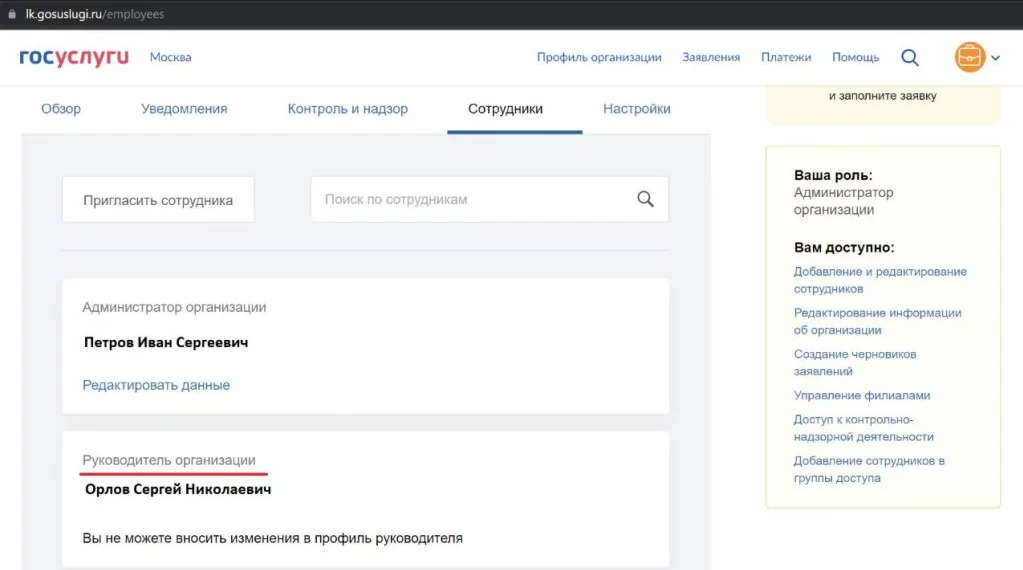Open the Настройки tab
The image size is (1023, 570).
637,109
